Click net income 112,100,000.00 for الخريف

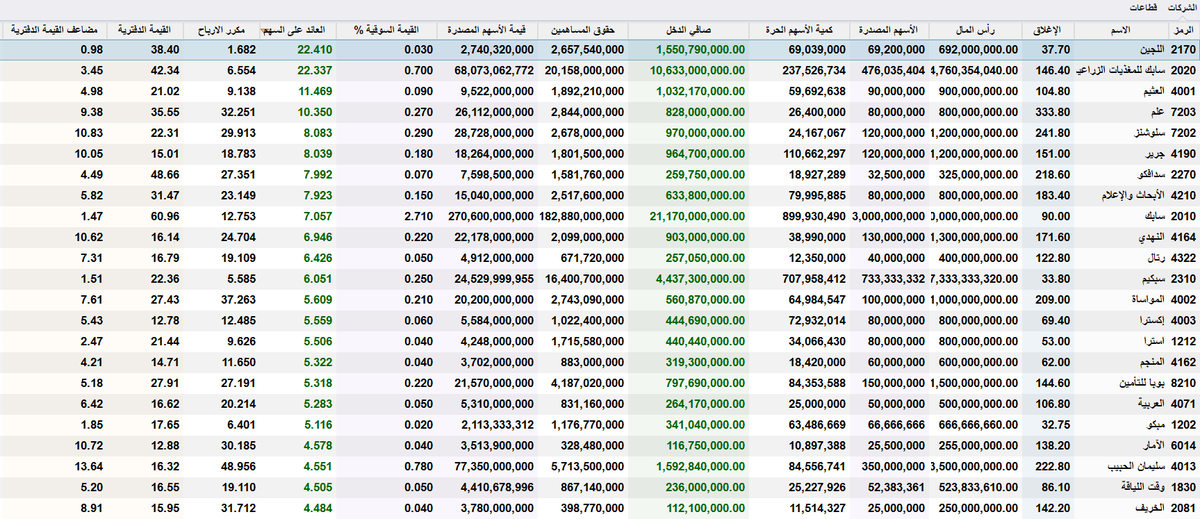(x=706, y=510)
